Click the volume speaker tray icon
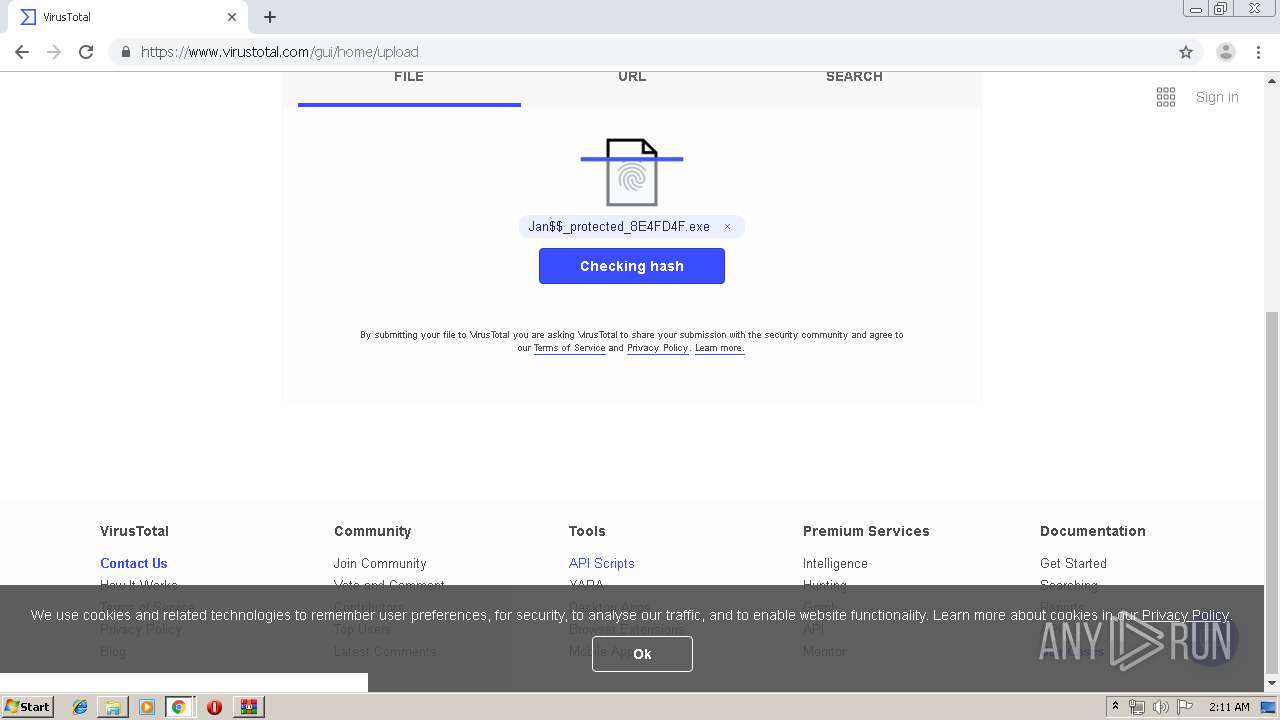 click(x=1160, y=707)
